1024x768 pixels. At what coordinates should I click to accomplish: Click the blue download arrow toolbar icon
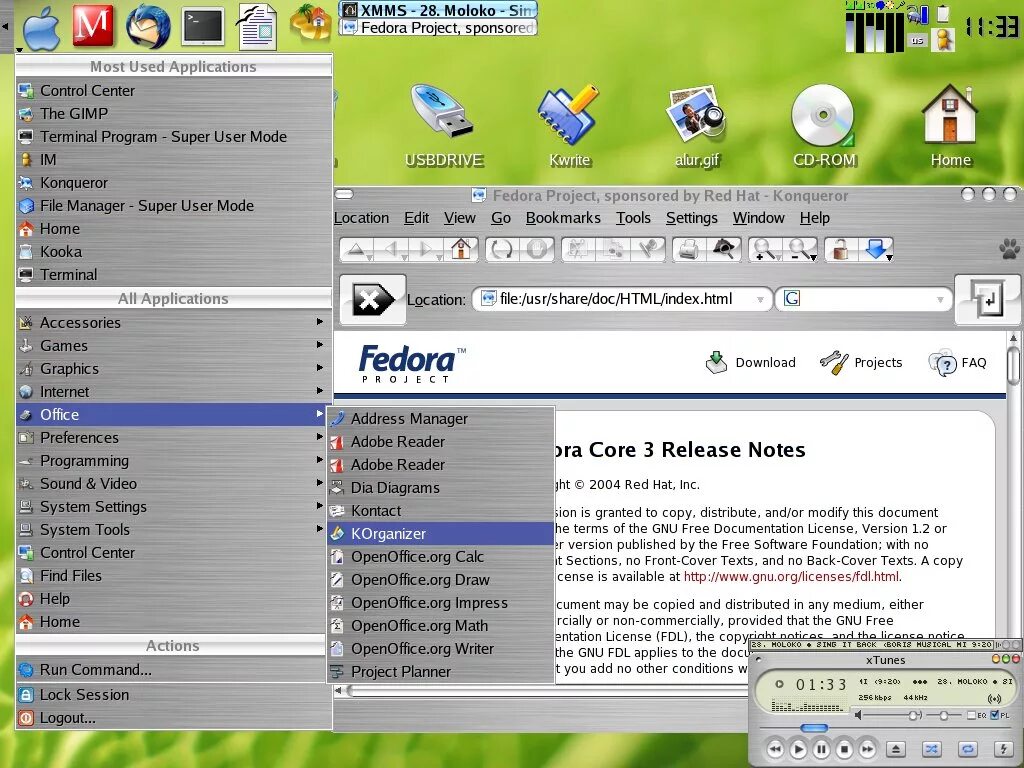click(876, 249)
